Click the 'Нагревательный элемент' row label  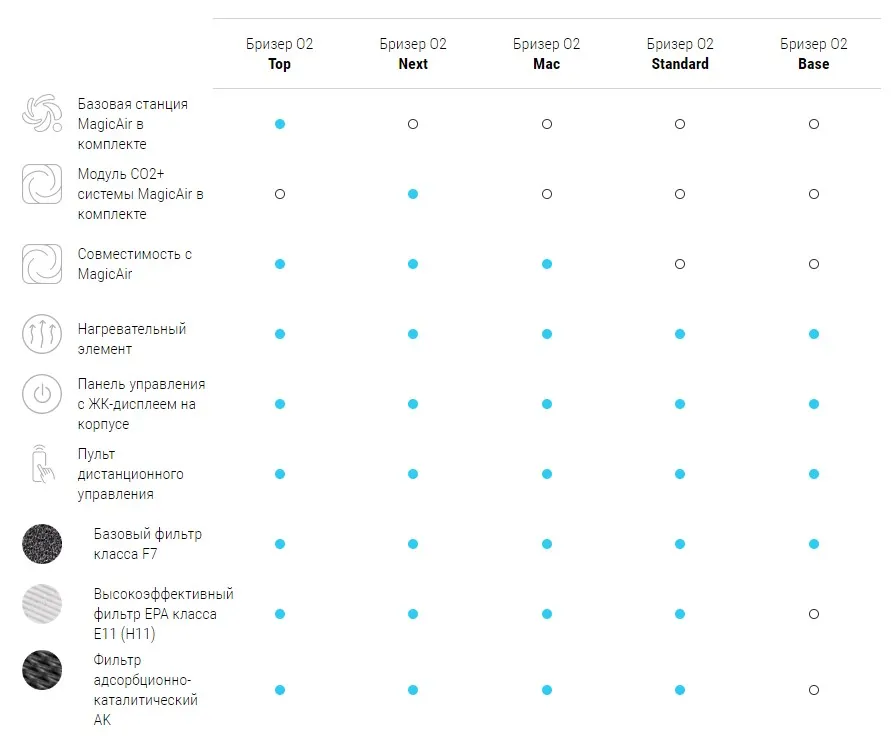(132, 339)
